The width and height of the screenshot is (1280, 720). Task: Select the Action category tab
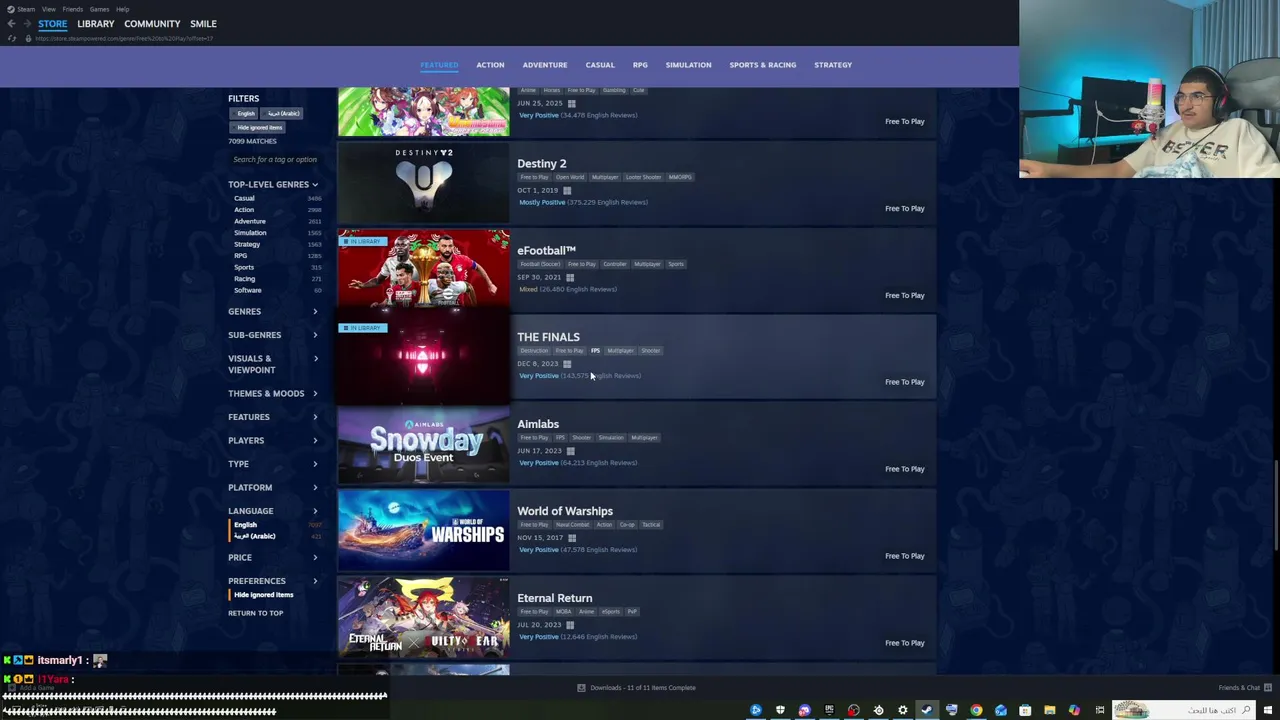[490, 65]
